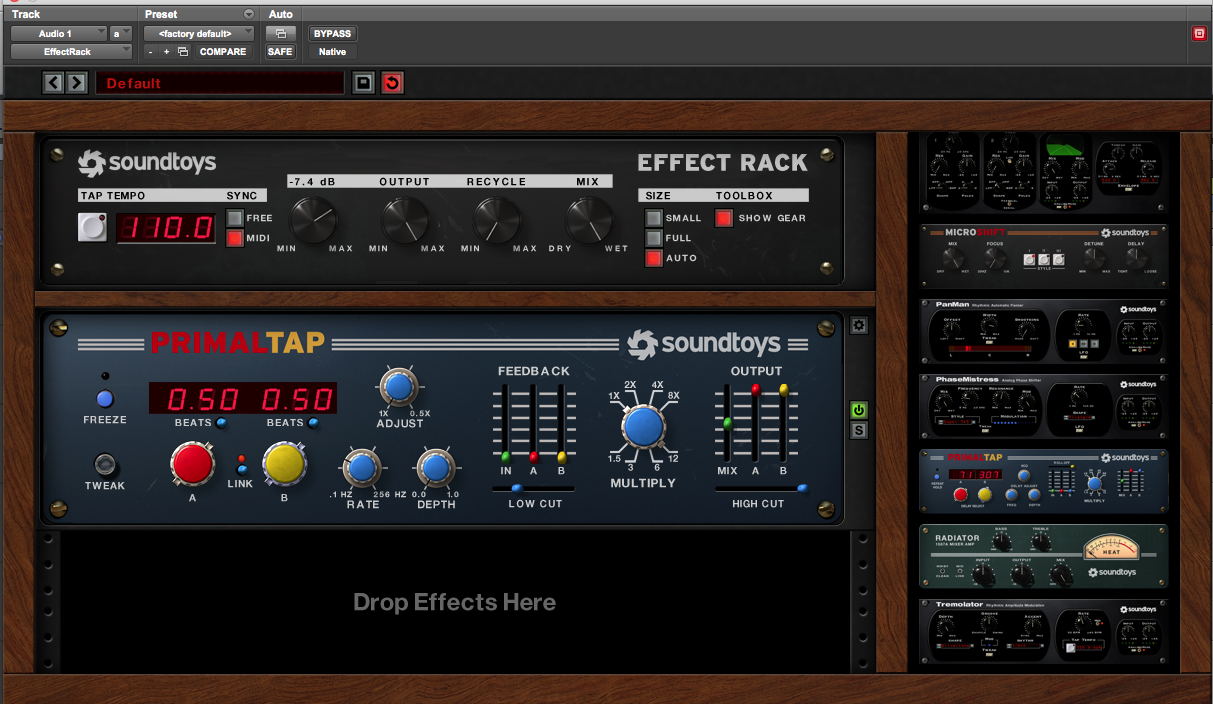
Task: Click the blue Freeze button
Action: pyautogui.click(x=105, y=399)
